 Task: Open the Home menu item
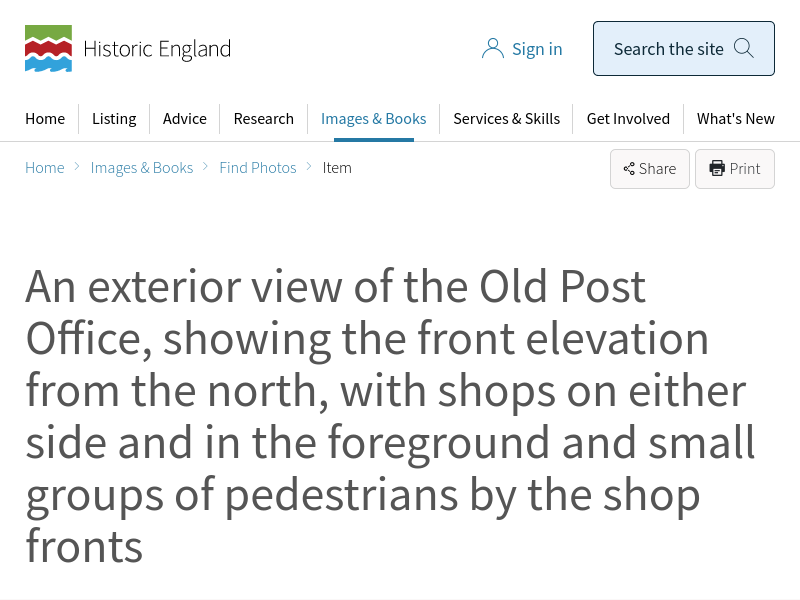(45, 118)
